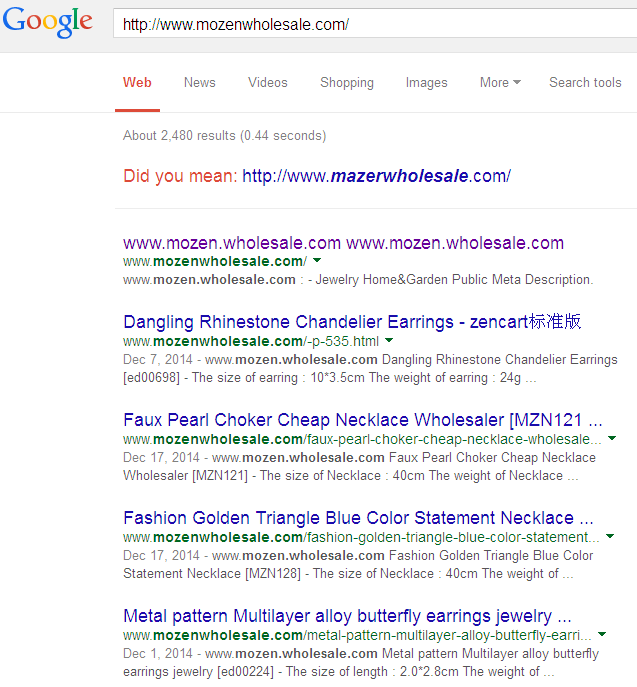Expand the More dropdown menu
The height and width of the screenshot is (687, 637).
500,82
